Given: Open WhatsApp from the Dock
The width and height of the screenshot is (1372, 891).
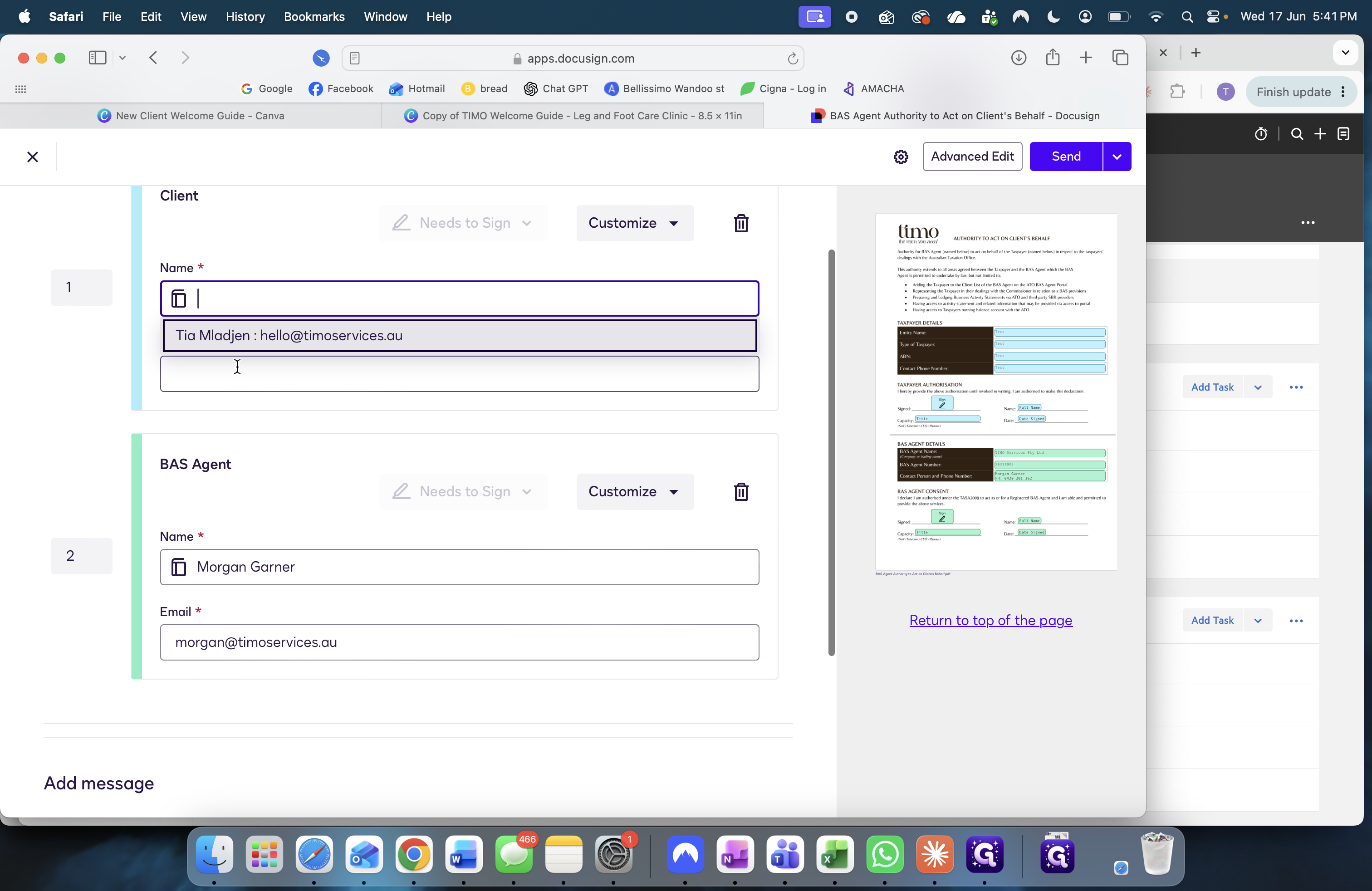Looking at the screenshot, I should (x=884, y=854).
